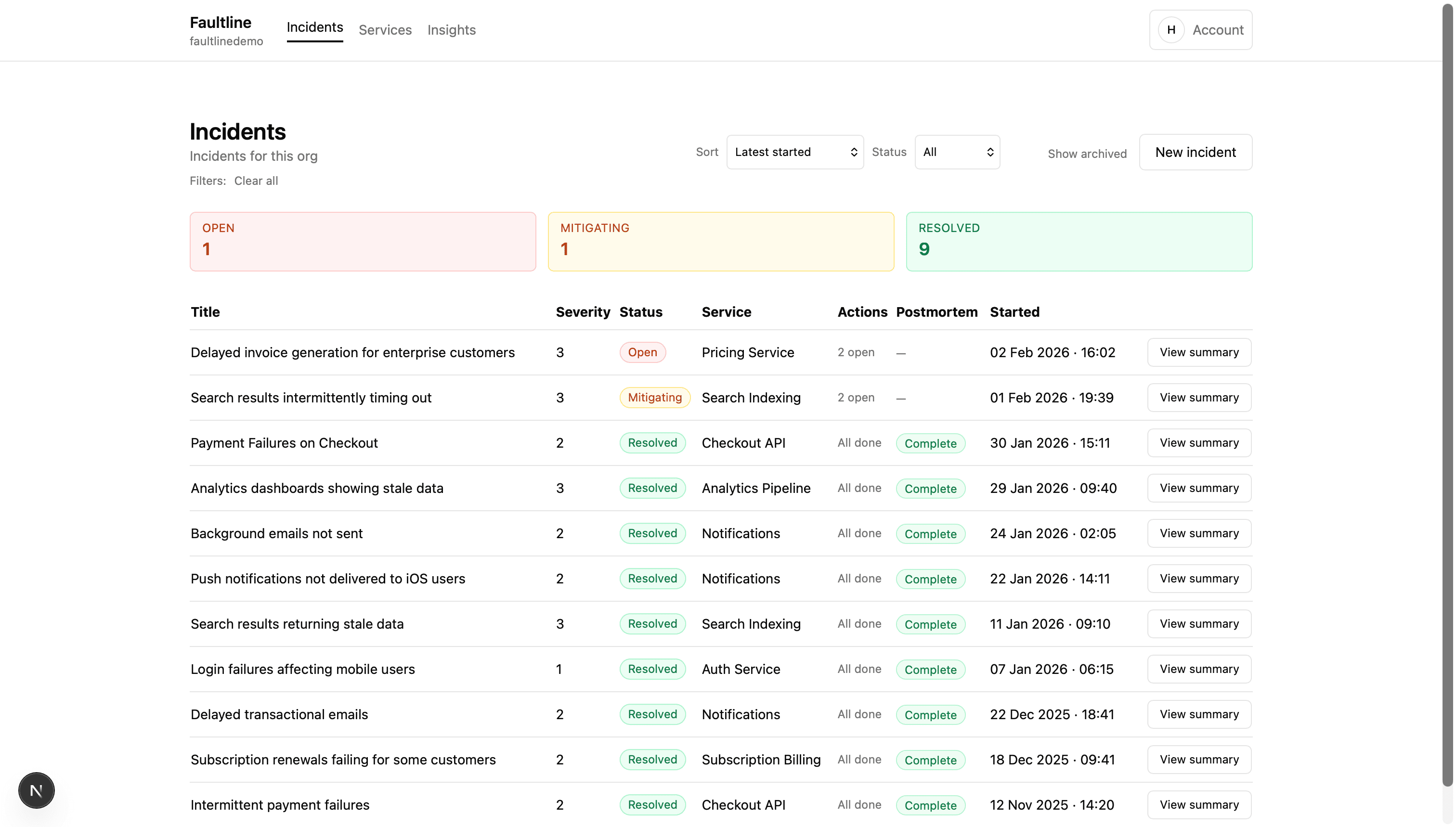Stay on the Incidents tab
This screenshot has height=827, width=1456.
pos(315,26)
